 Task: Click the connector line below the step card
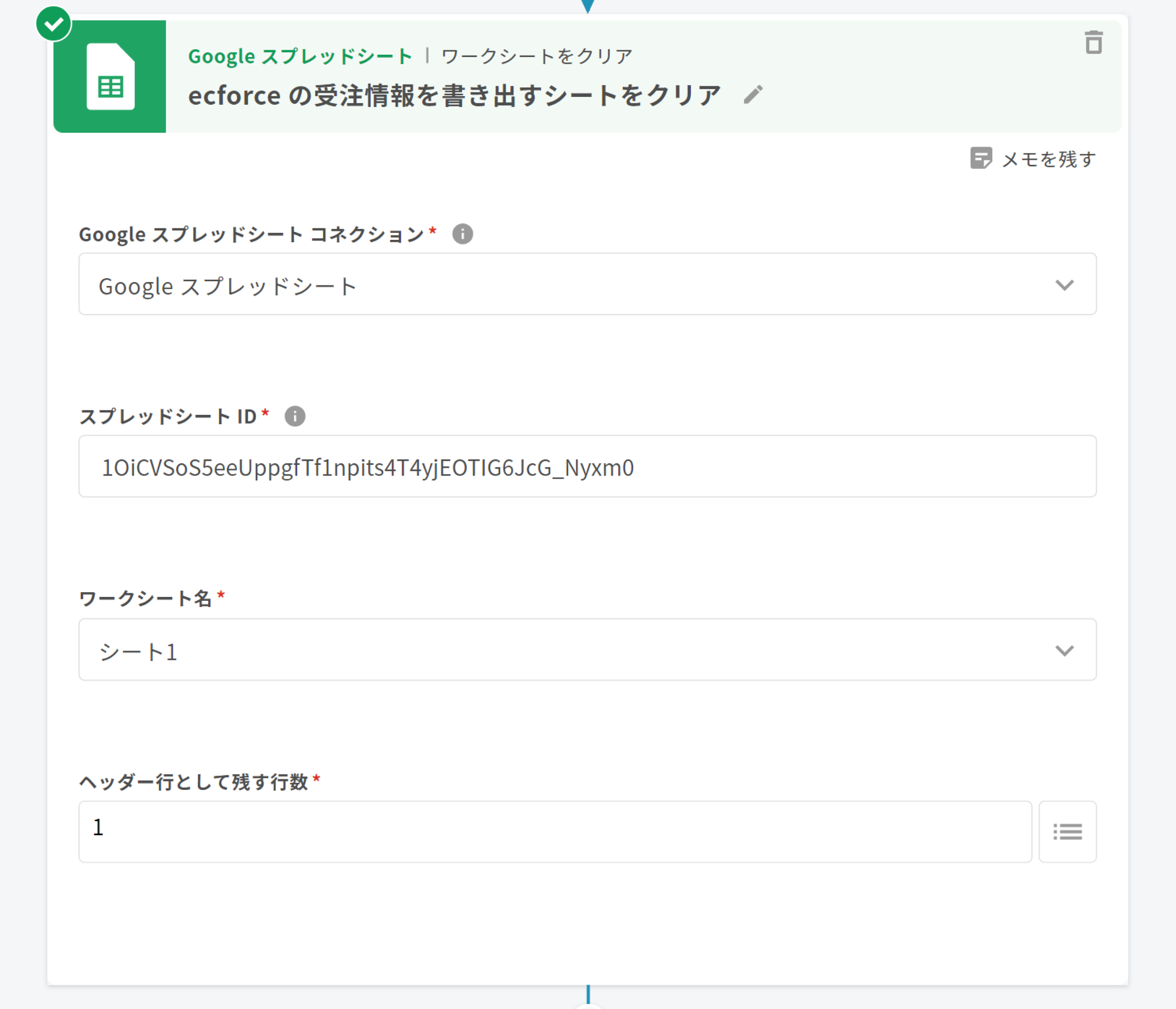click(588, 995)
